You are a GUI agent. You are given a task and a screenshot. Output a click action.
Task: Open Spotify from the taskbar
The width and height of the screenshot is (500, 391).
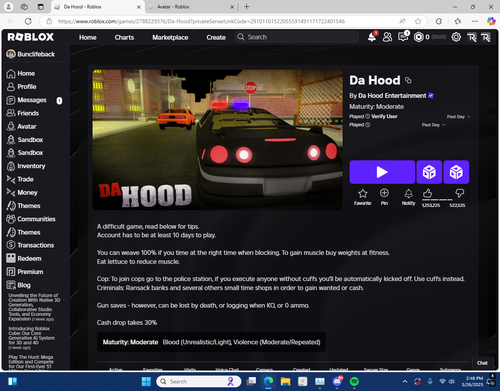(x=354, y=381)
